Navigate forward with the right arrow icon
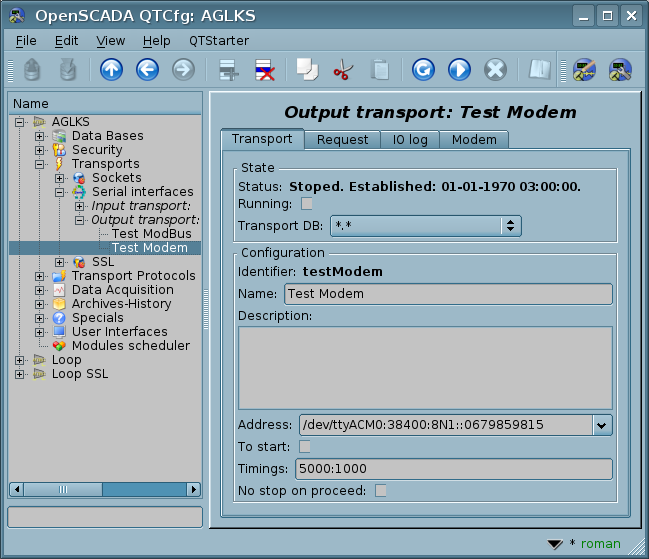 click(183, 70)
